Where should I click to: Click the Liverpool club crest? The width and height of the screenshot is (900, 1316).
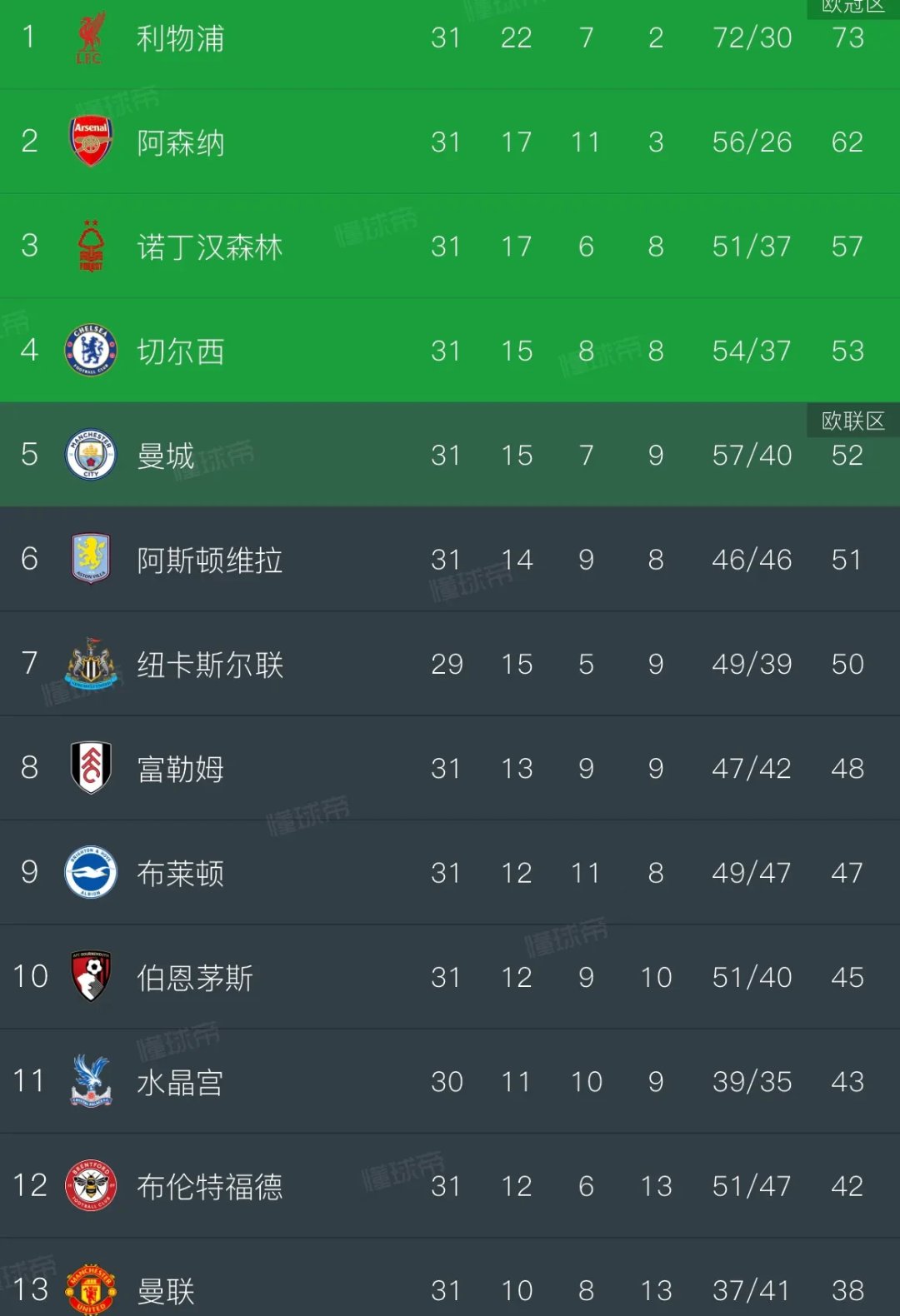coord(90,37)
